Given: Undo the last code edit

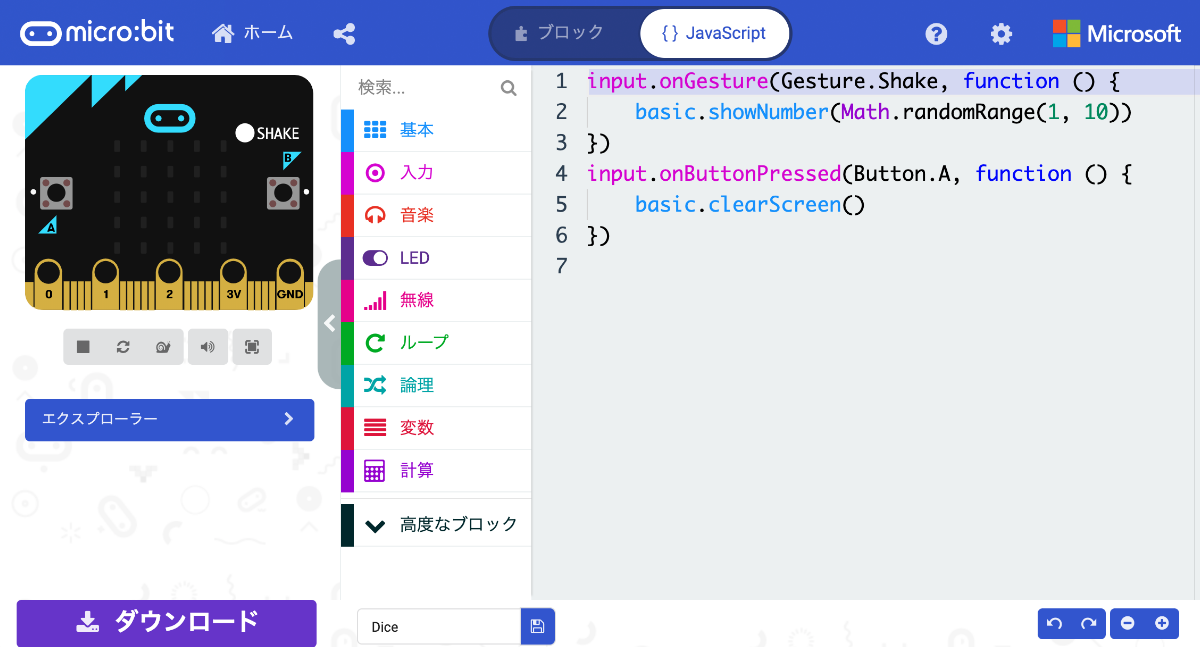Looking at the screenshot, I should tap(1053, 623).
